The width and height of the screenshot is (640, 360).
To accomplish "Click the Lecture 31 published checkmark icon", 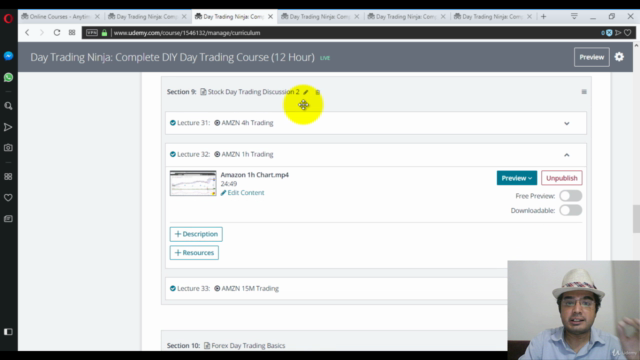I will 173,123.
